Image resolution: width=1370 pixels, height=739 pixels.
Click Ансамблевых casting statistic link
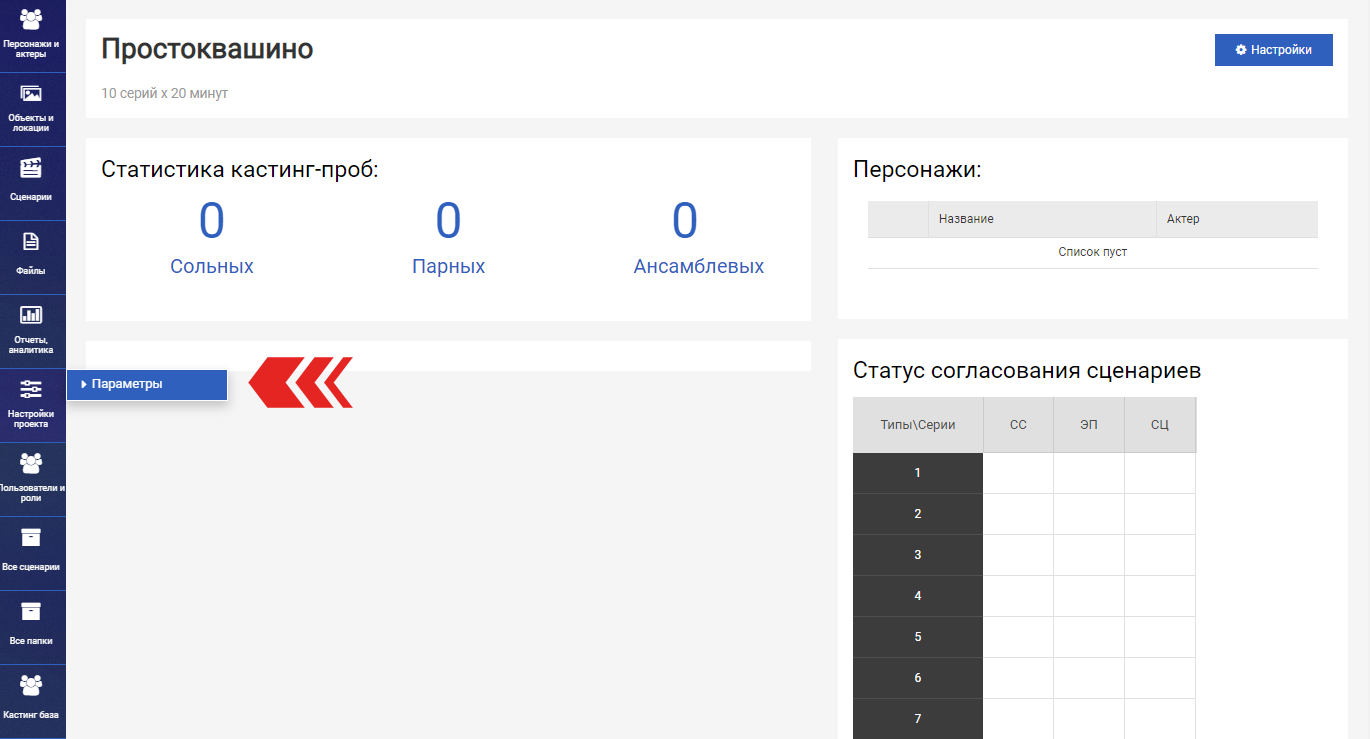pos(699,267)
